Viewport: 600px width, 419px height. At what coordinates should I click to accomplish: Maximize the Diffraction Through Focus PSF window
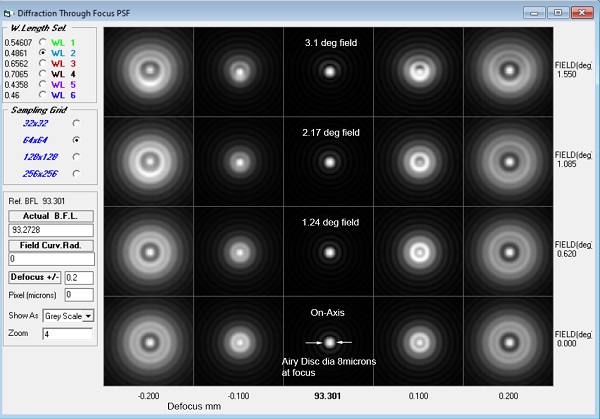[557, 11]
